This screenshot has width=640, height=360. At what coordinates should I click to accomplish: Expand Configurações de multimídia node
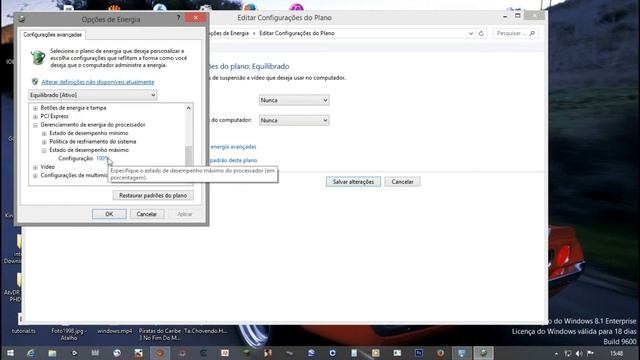click(35, 176)
